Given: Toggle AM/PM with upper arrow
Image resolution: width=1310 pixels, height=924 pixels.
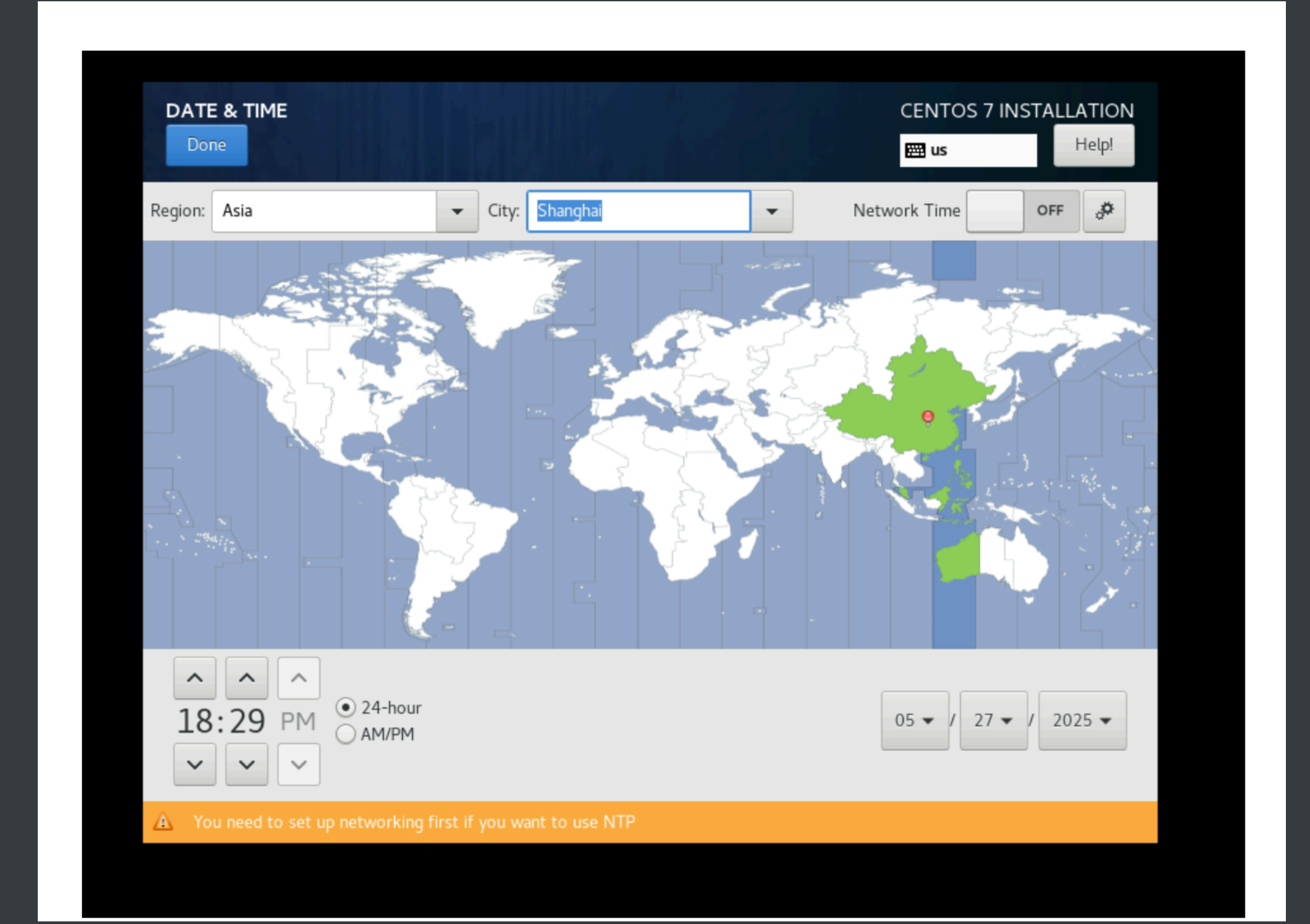Looking at the screenshot, I should click(298, 678).
